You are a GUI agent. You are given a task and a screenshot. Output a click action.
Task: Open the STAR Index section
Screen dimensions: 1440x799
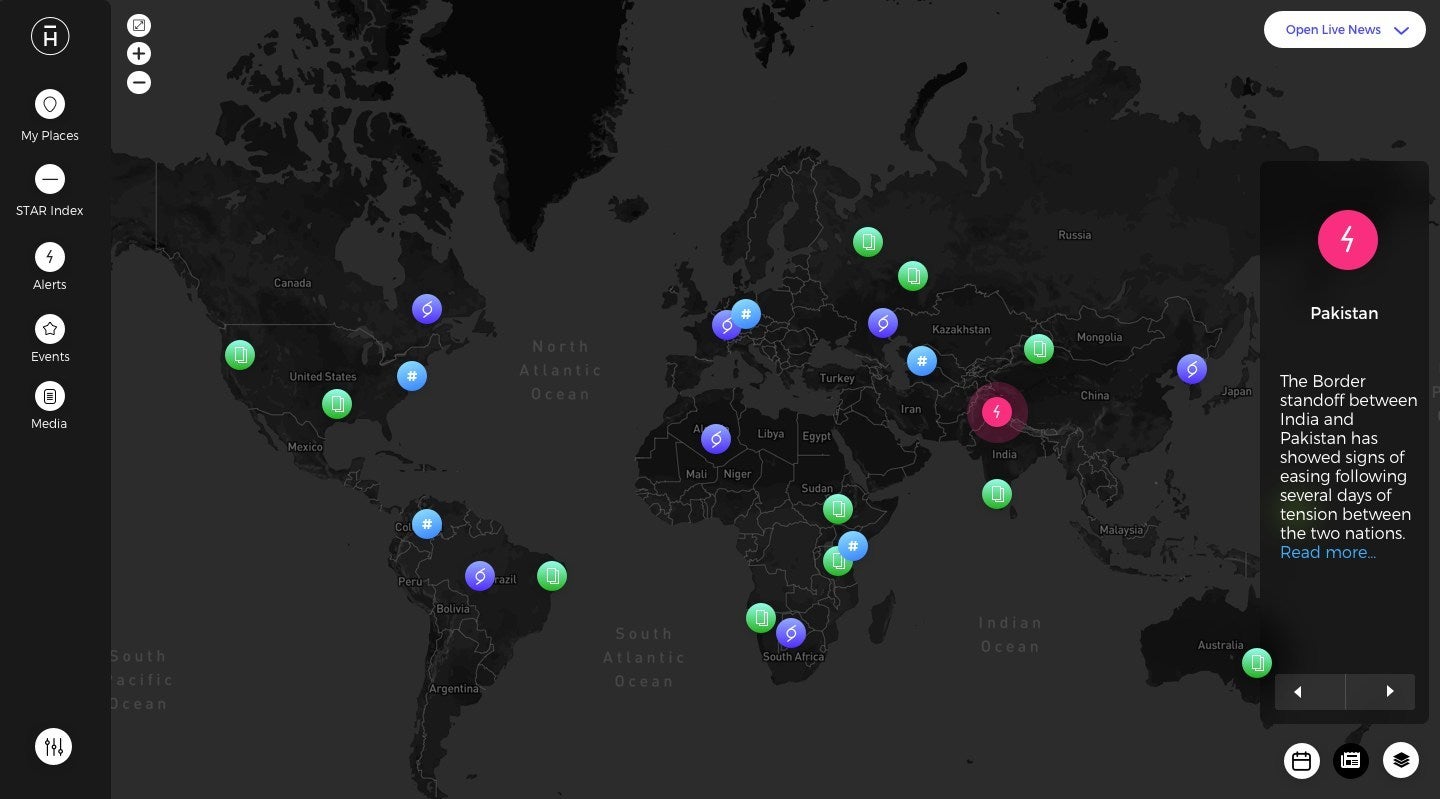(50, 180)
